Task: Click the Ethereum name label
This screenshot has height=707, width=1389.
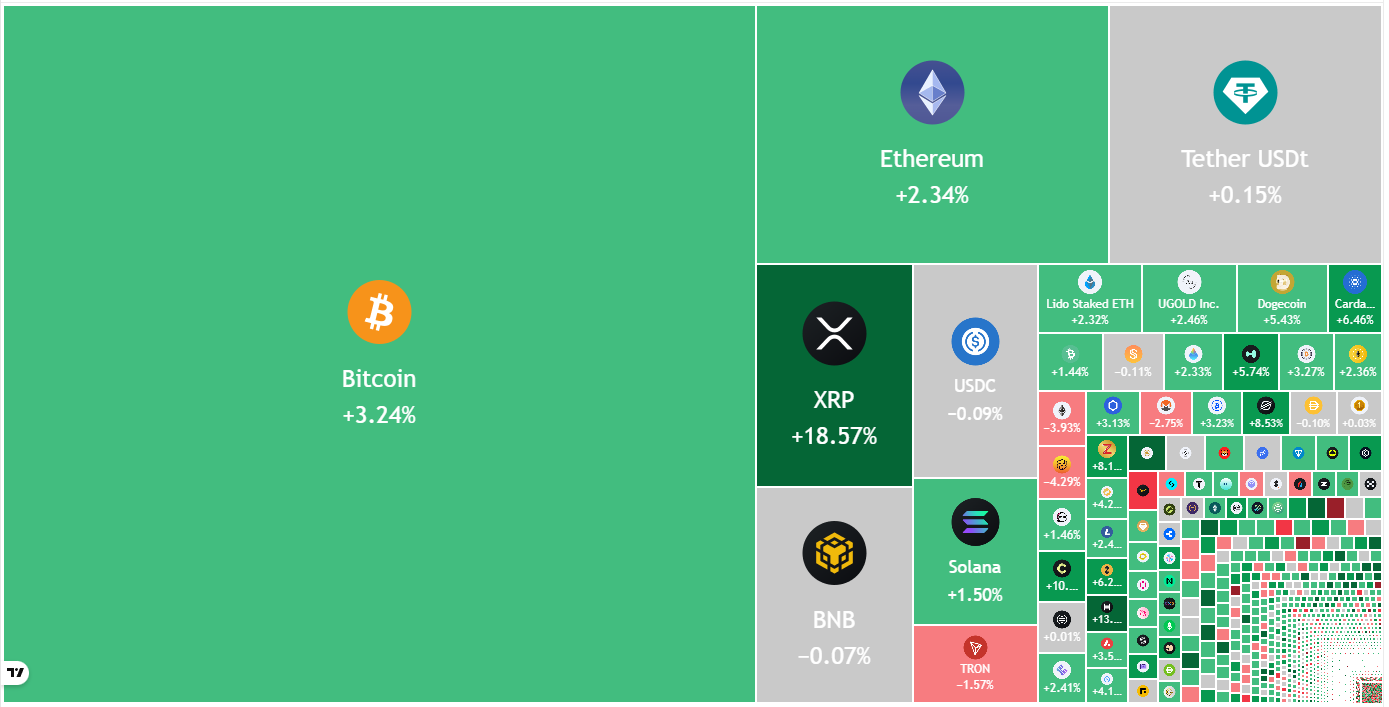Action: click(x=932, y=159)
